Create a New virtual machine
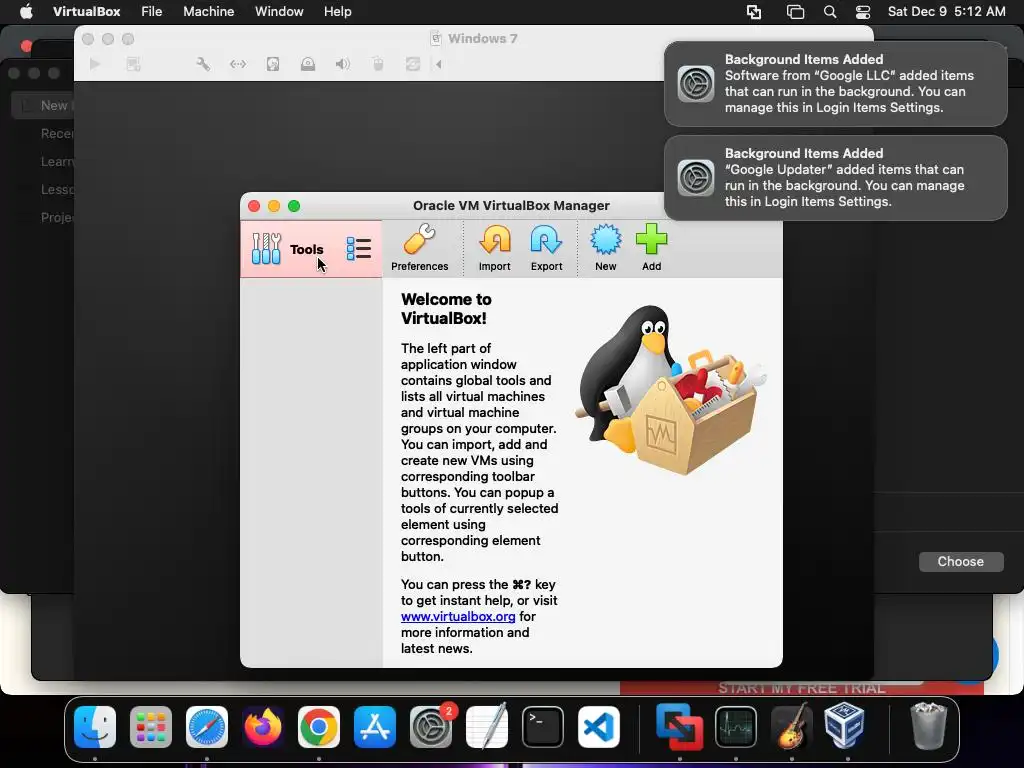 tap(605, 248)
